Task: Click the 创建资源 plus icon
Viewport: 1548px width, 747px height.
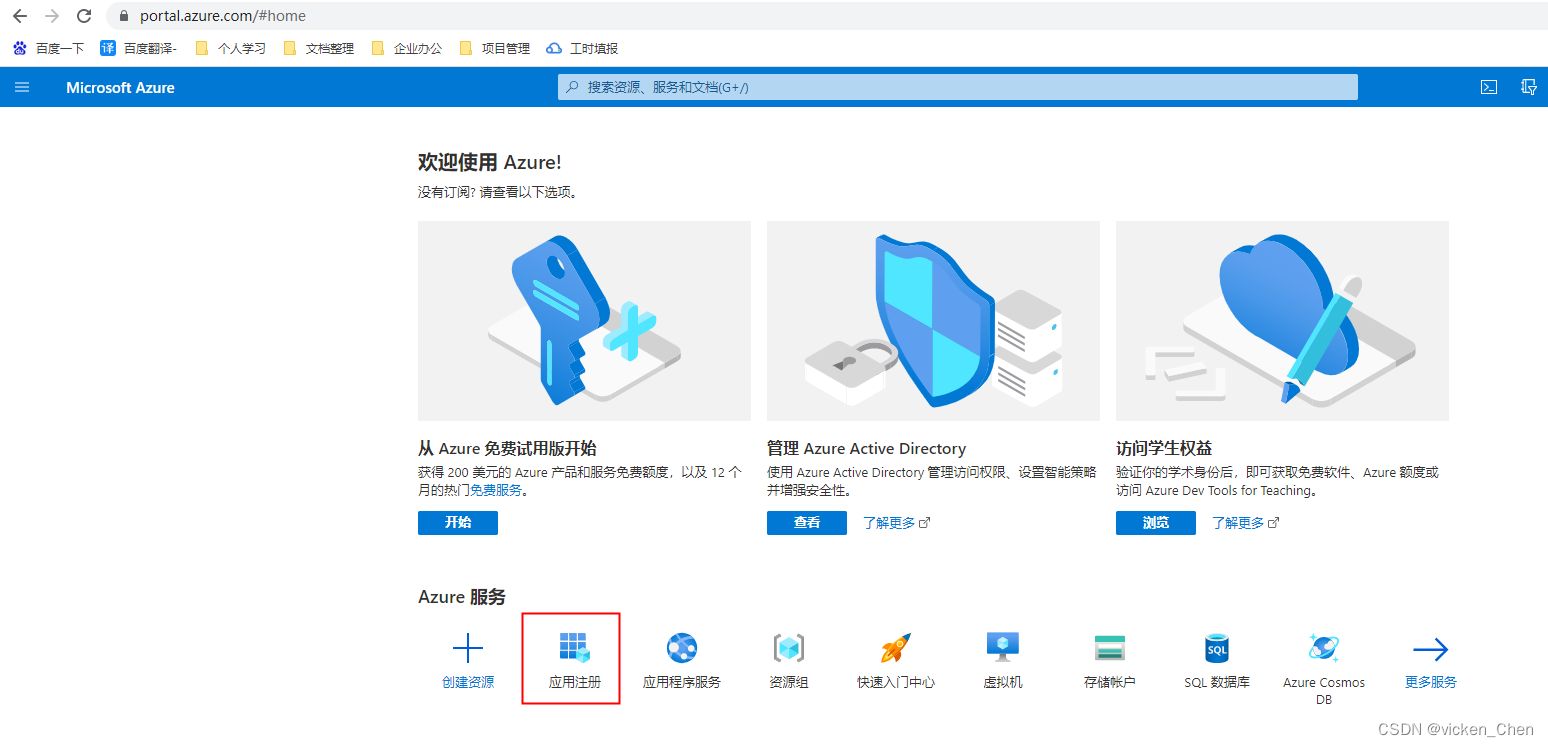Action: click(x=468, y=649)
